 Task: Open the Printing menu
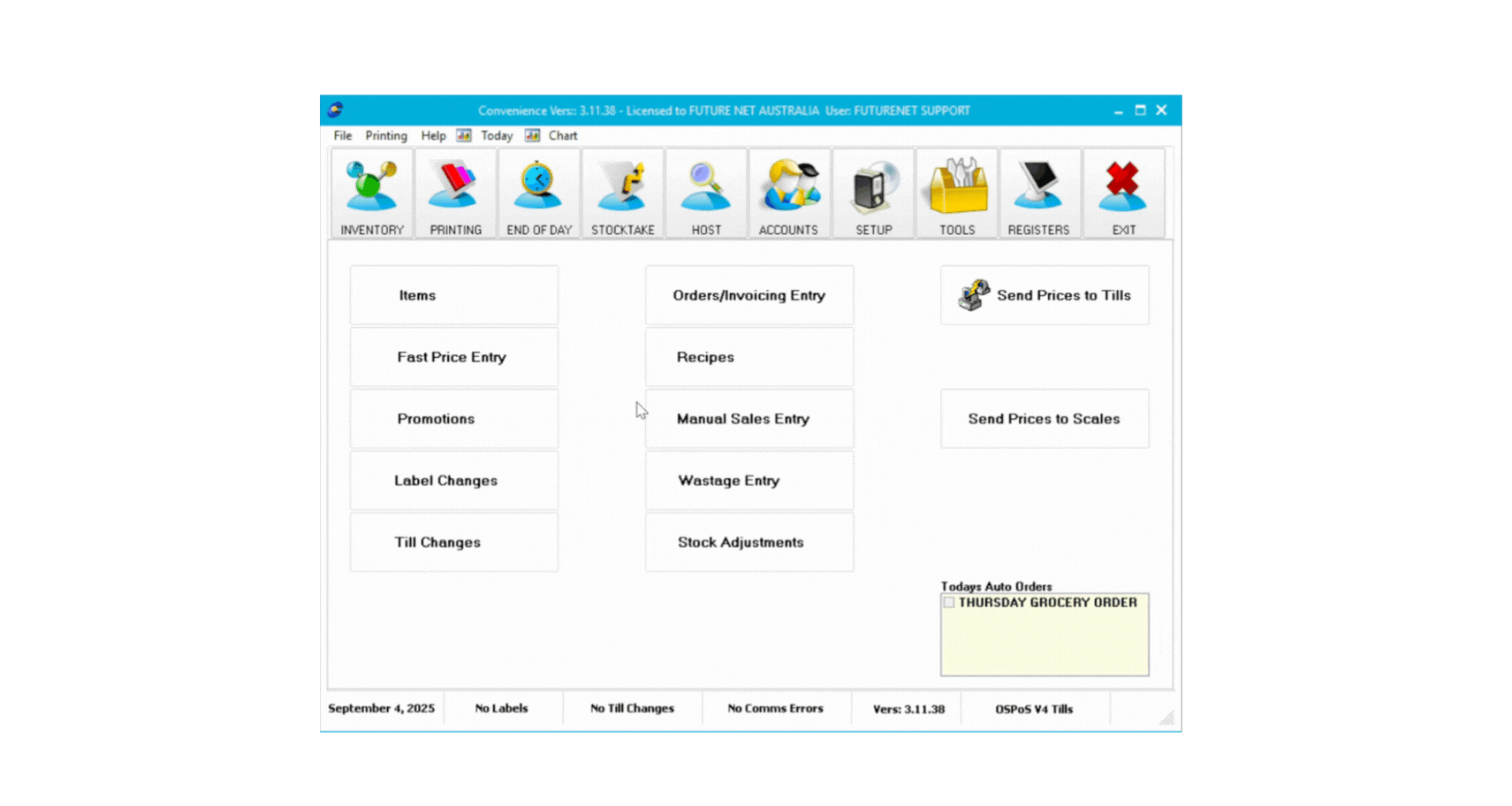click(x=386, y=135)
